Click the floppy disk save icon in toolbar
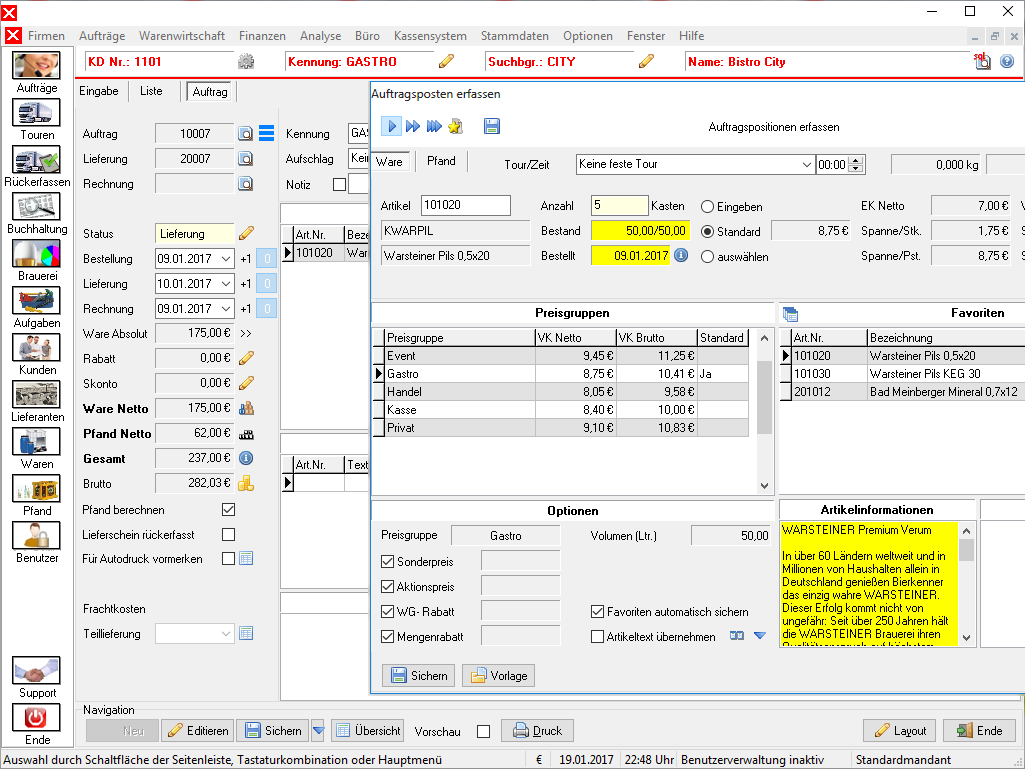This screenshot has height=769, width=1025. [492, 126]
